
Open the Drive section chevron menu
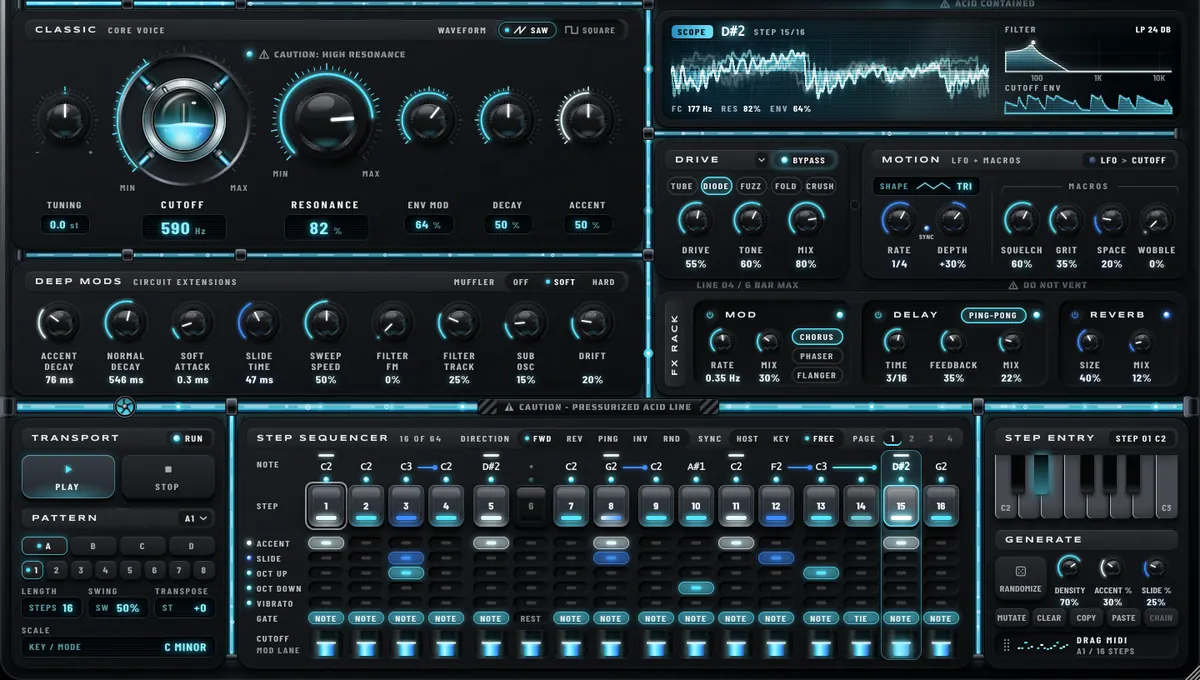(x=761, y=160)
